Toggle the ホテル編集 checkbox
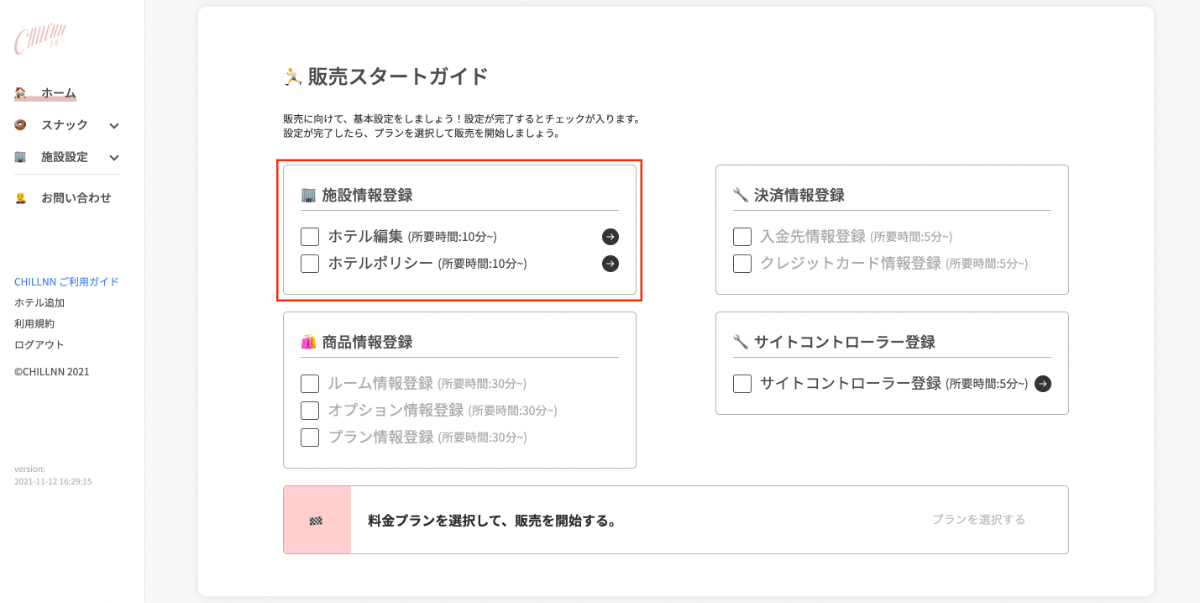This screenshot has height=603, width=1200. click(310, 237)
